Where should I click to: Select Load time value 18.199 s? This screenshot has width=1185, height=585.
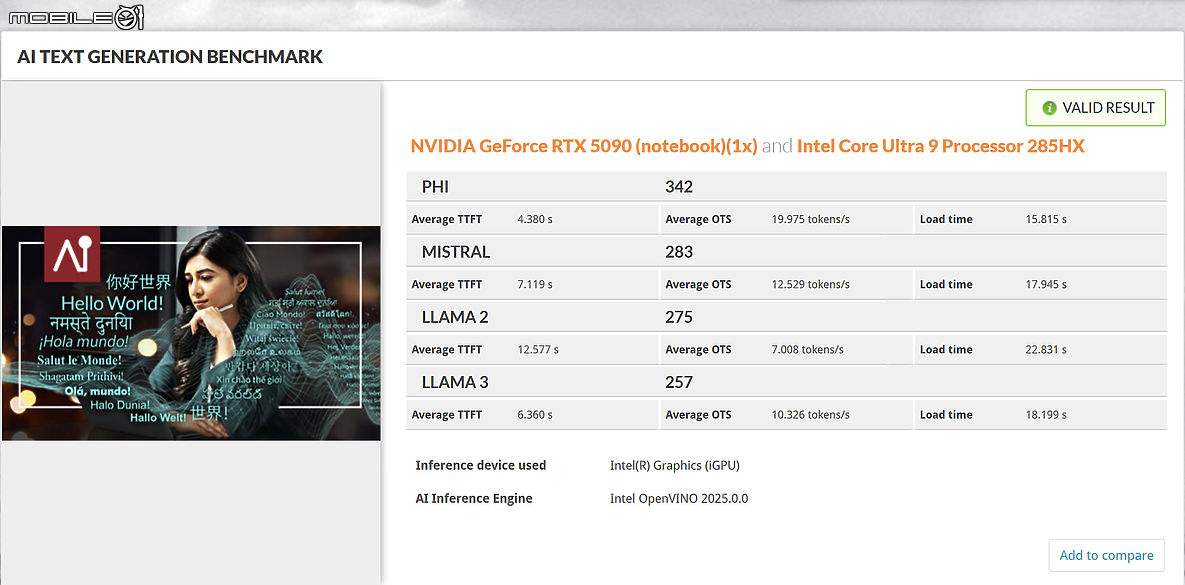[x=1045, y=415]
